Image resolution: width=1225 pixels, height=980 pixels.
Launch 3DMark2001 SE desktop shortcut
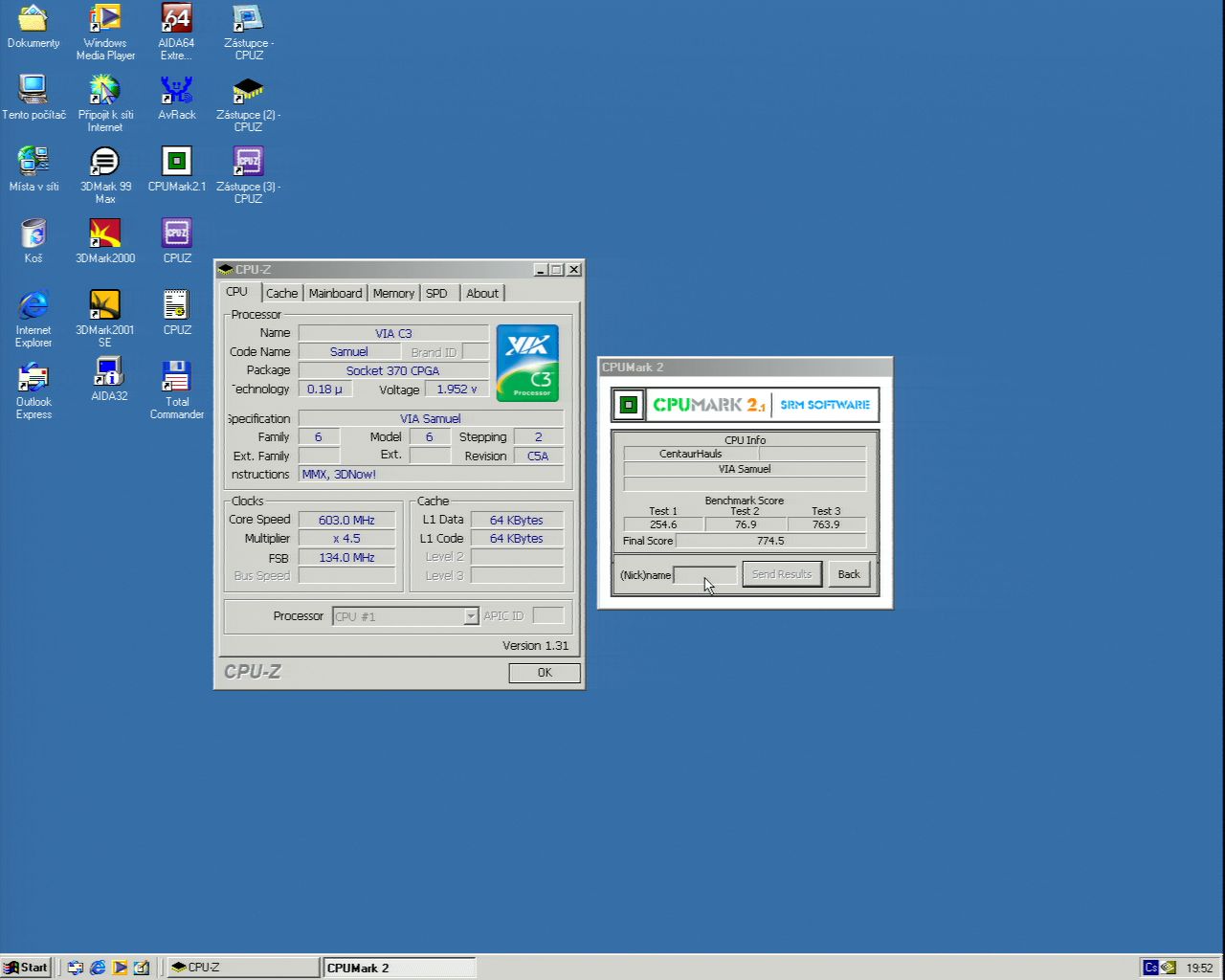pos(105,305)
